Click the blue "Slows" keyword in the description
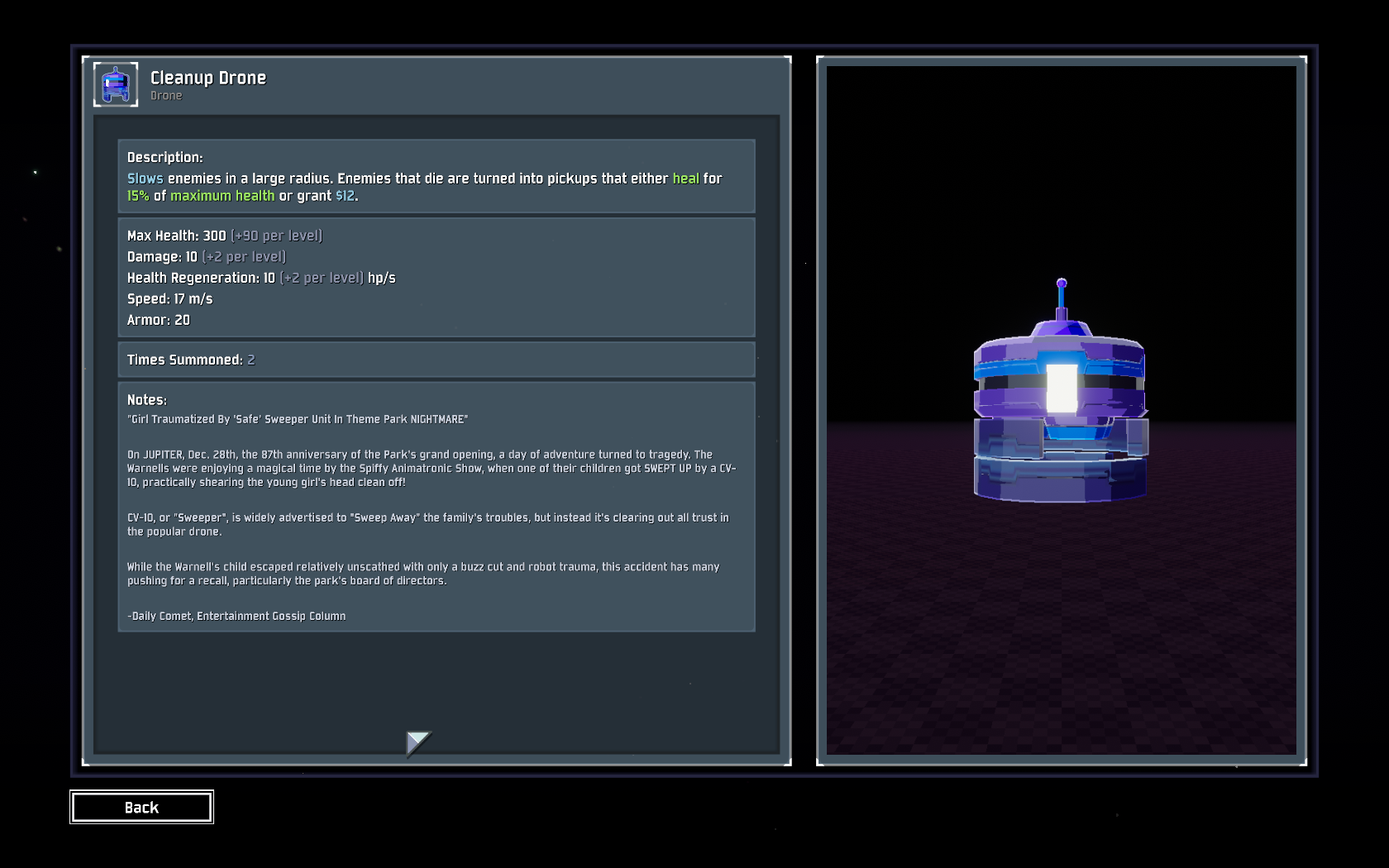The height and width of the screenshot is (868, 1389). point(146,179)
